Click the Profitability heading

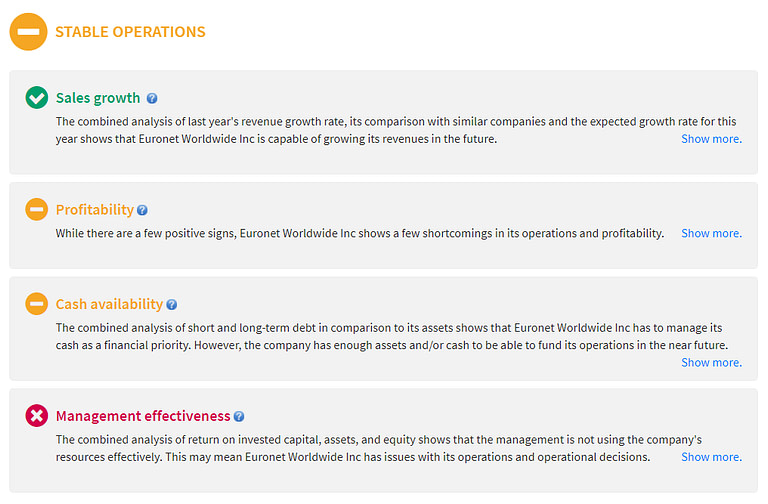point(94,210)
